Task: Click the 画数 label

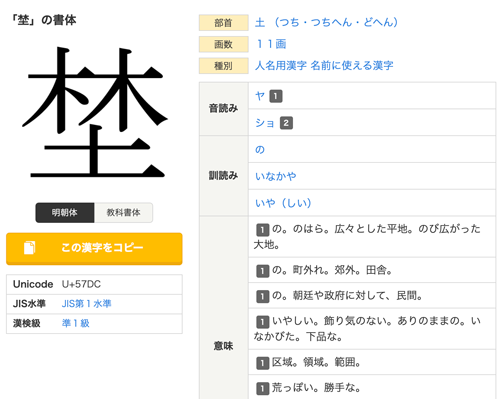Action: pyautogui.click(x=224, y=44)
